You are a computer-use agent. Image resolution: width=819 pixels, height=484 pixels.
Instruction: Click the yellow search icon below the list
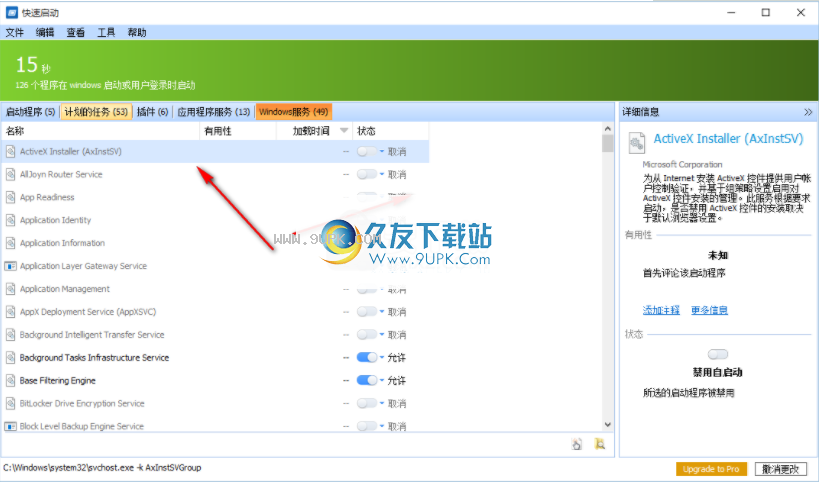click(600, 444)
